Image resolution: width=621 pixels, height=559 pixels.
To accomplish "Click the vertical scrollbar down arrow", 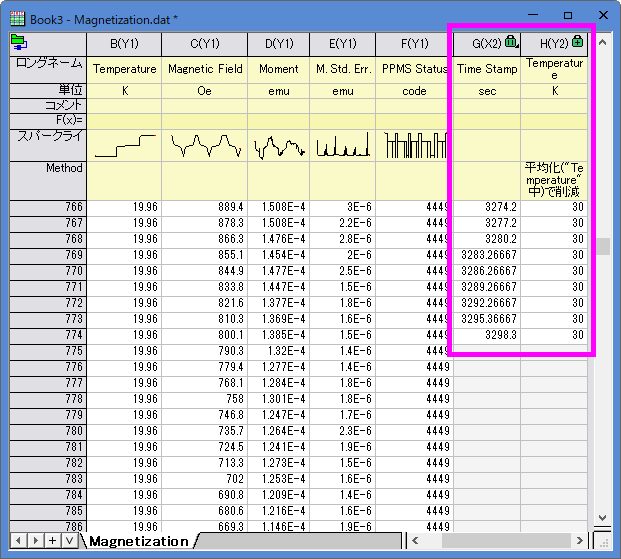I will coord(602,517).
